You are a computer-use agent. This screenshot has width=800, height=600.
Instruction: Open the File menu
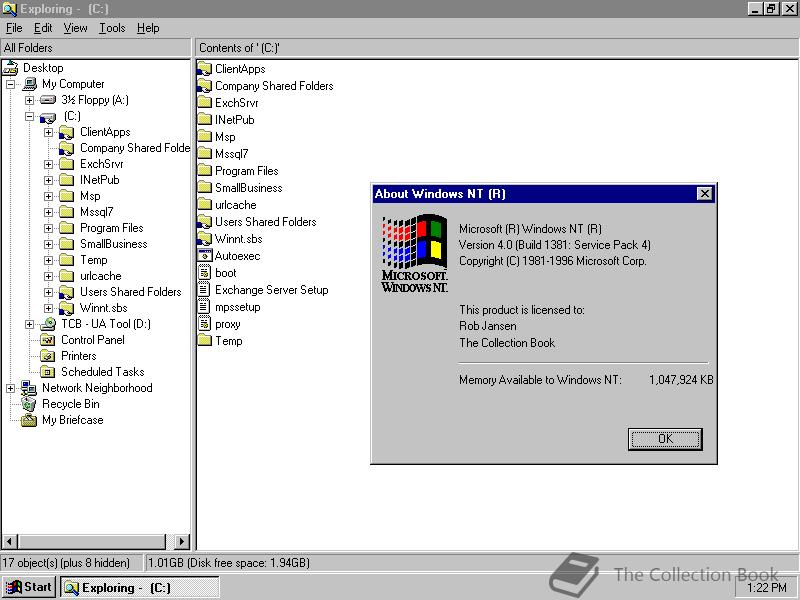tap(14, 28)
